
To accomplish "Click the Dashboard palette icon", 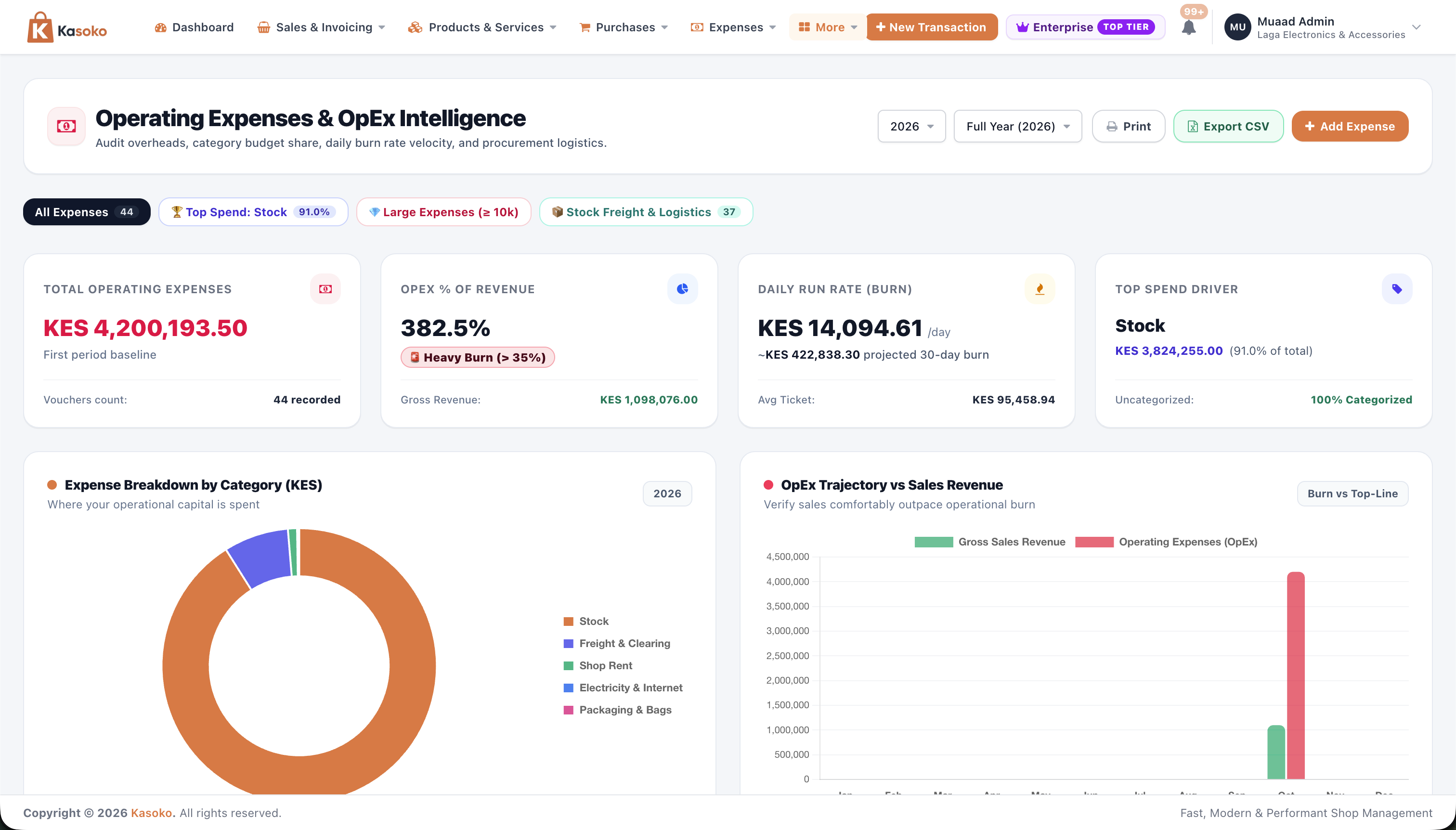I will pyautogui.click(x=161, y=27).
